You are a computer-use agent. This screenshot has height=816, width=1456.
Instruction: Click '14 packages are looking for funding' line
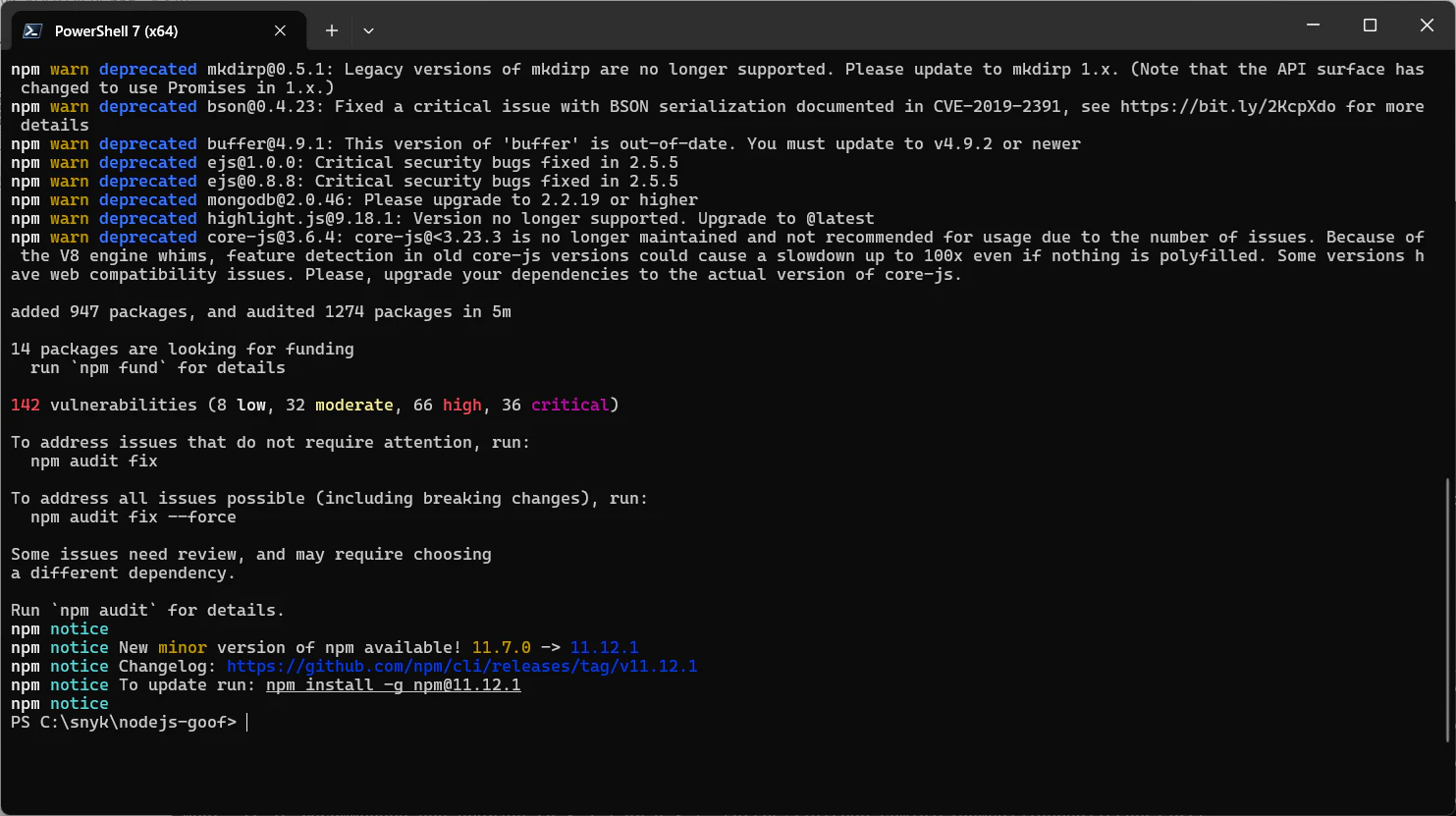(x=183, y=349)
